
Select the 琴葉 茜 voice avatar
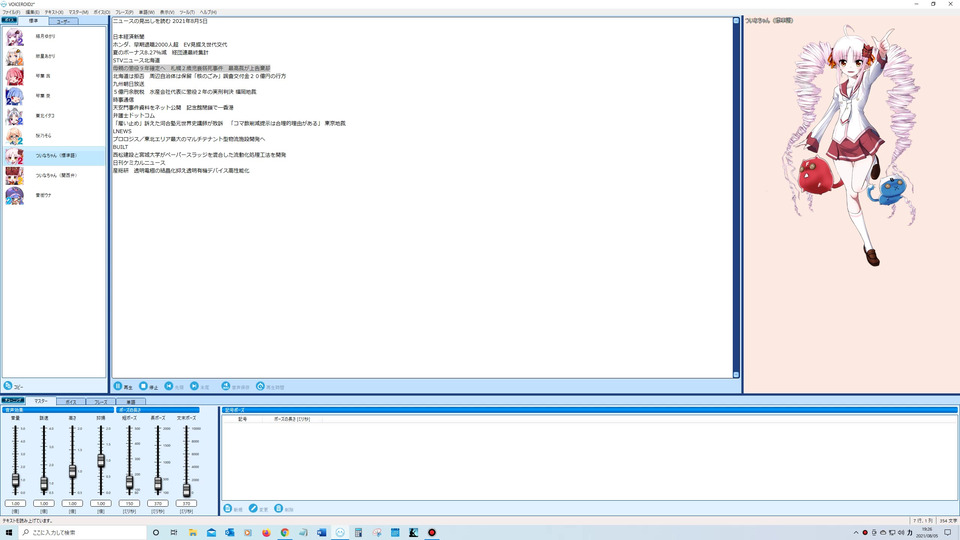point(14,77)
